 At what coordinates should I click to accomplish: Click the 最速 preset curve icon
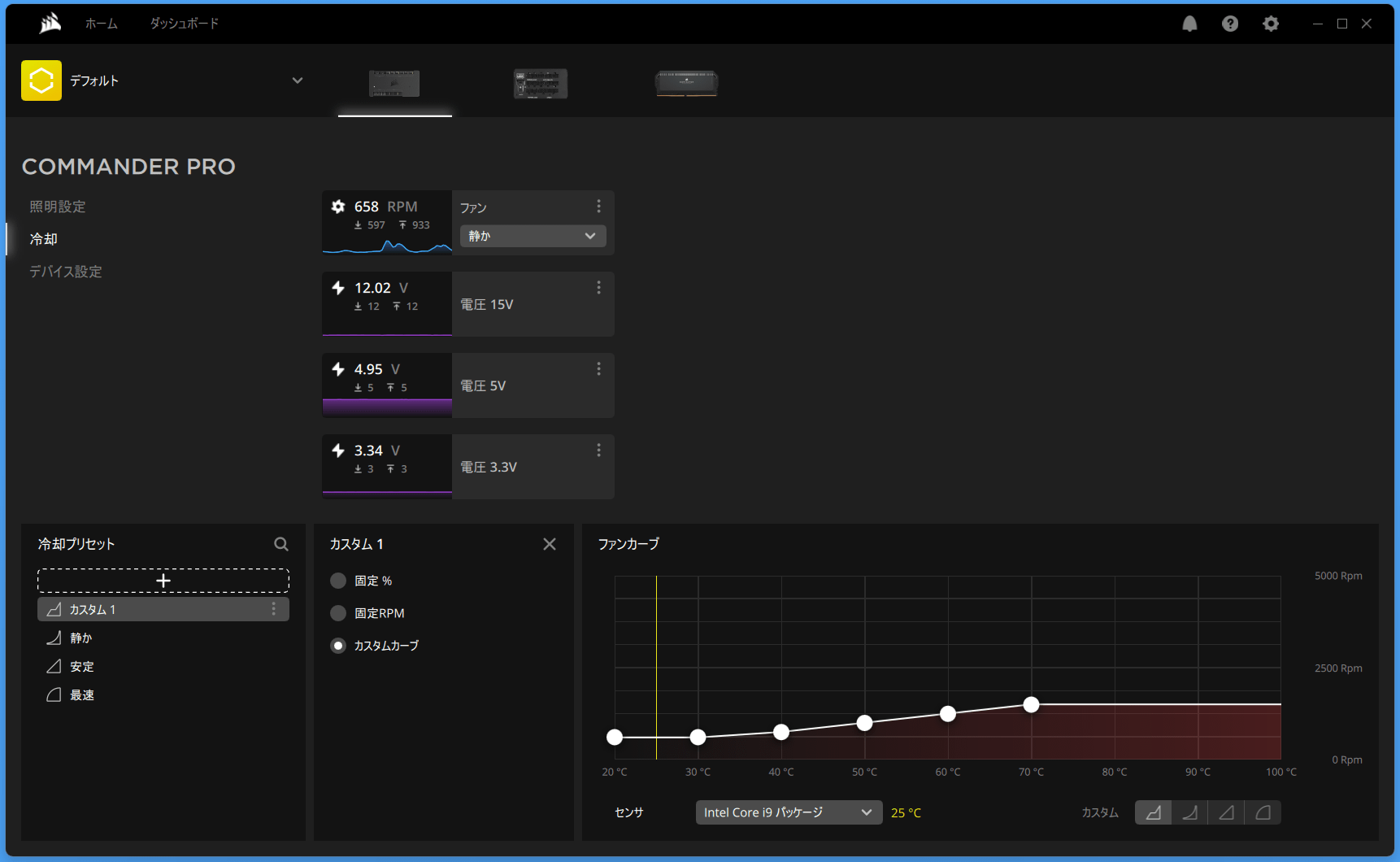click(x=54, y=694)
